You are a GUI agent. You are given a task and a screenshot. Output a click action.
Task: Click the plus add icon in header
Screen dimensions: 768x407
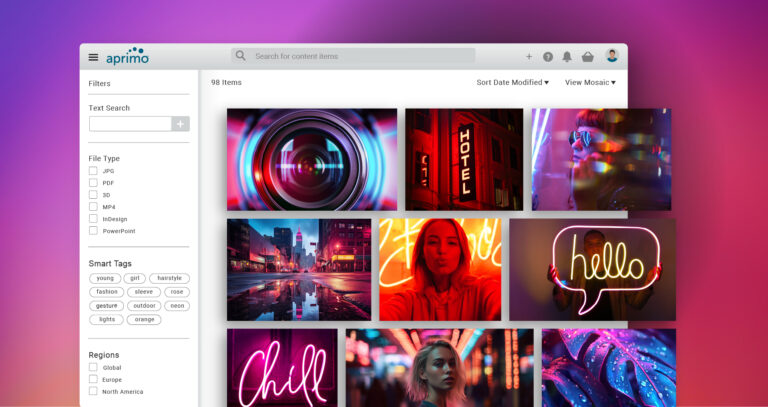point(529,57)
